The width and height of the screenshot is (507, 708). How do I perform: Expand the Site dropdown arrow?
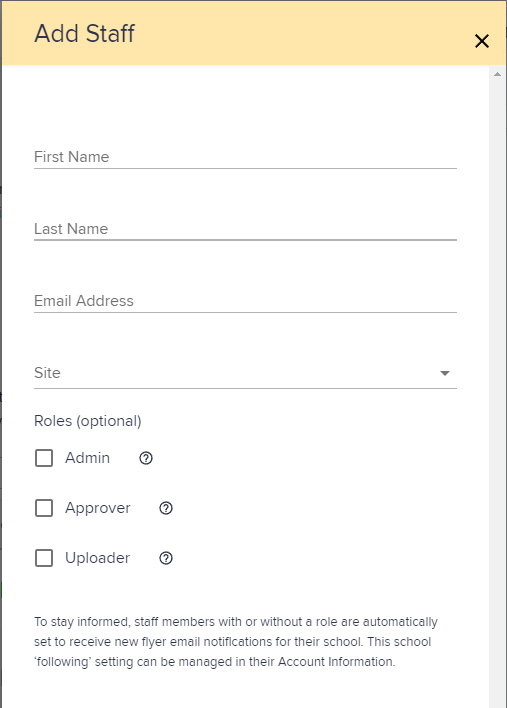[445, 373]
